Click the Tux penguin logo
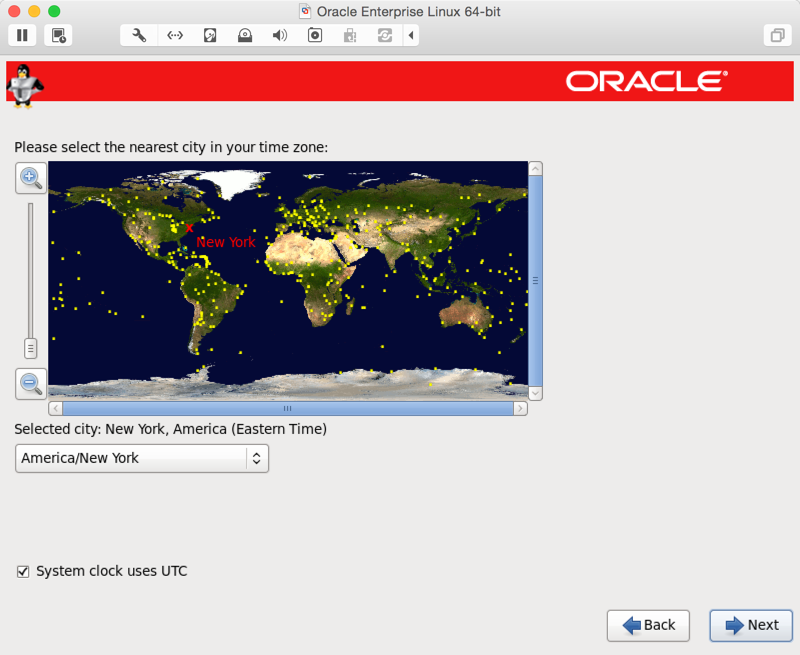Image resolution: width=800 pixels, height=655 pixels. point(24,86)
